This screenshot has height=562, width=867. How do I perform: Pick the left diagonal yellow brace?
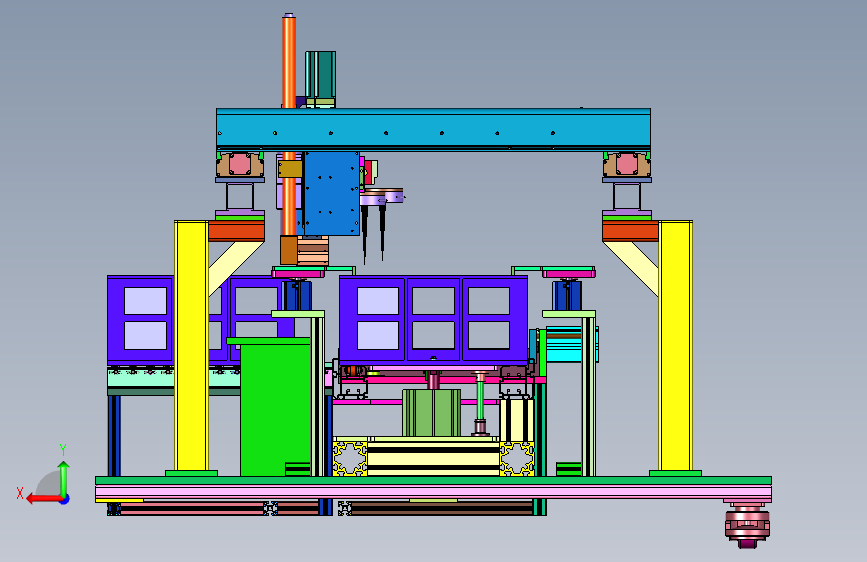point(234,267)
